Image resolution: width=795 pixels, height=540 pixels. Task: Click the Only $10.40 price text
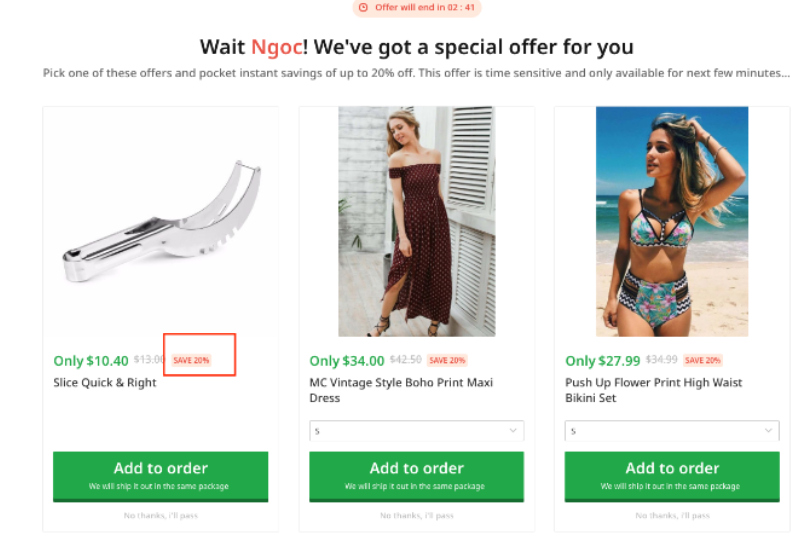[91, 361]
